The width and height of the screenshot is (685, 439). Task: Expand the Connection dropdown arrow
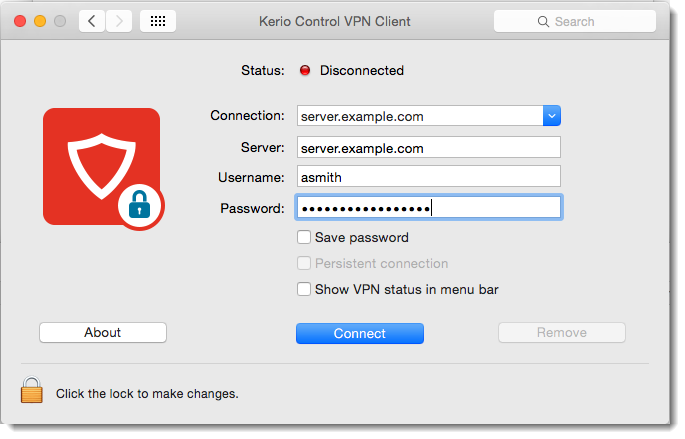click(x=552, y=116)
